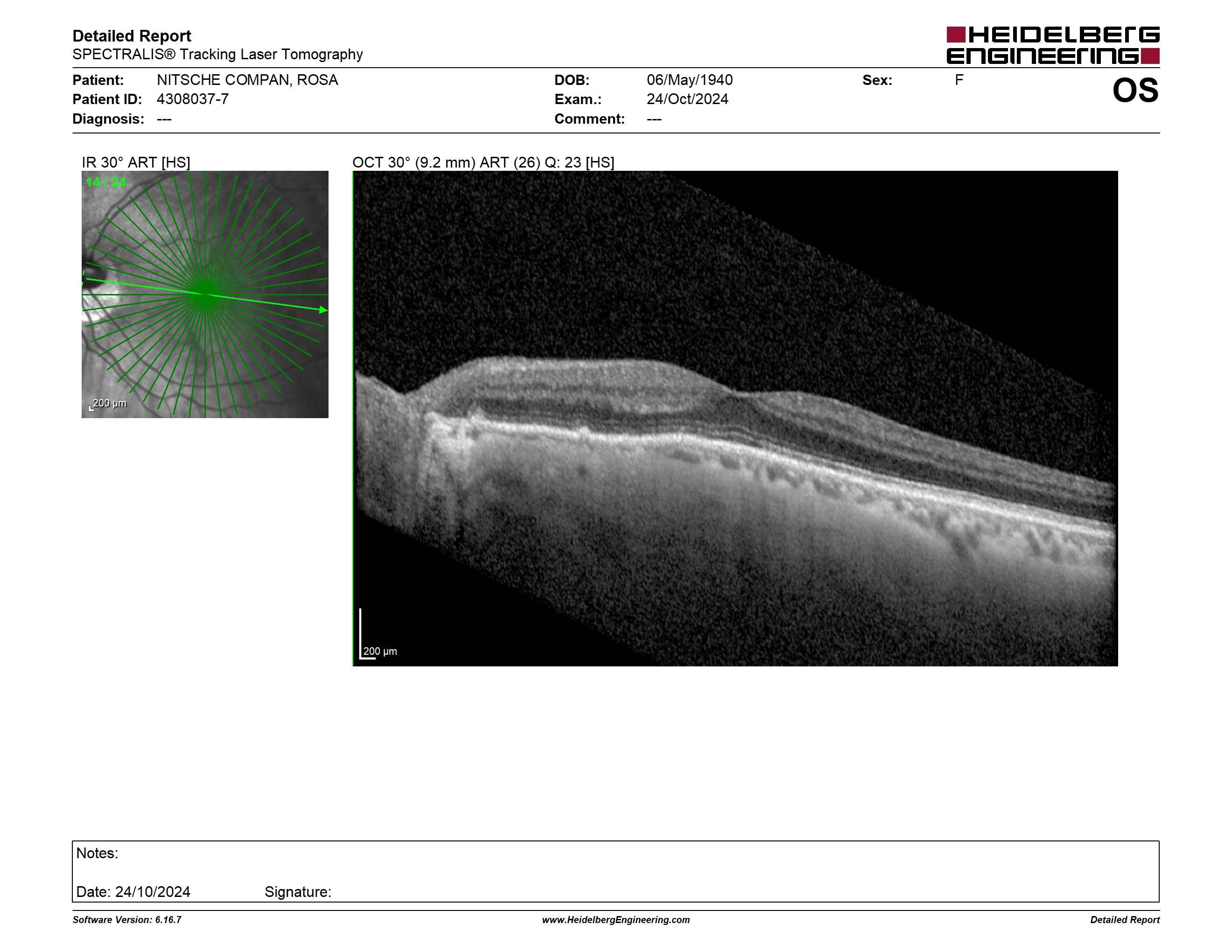This screenshot has width=1232, height=952.
Task: Click the OCT B-scan image
Action: 735,419
